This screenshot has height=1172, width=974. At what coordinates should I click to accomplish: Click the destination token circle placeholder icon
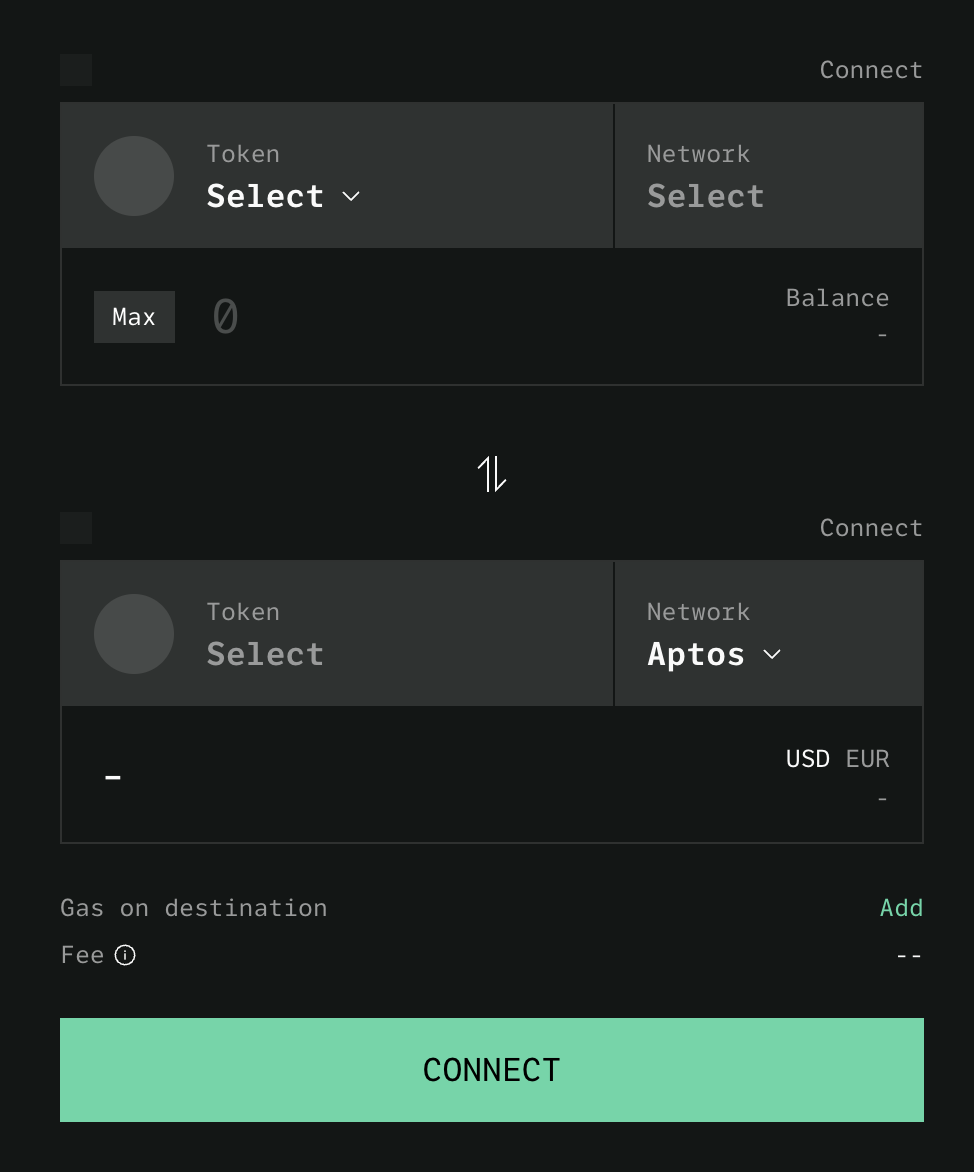point(134,634)
